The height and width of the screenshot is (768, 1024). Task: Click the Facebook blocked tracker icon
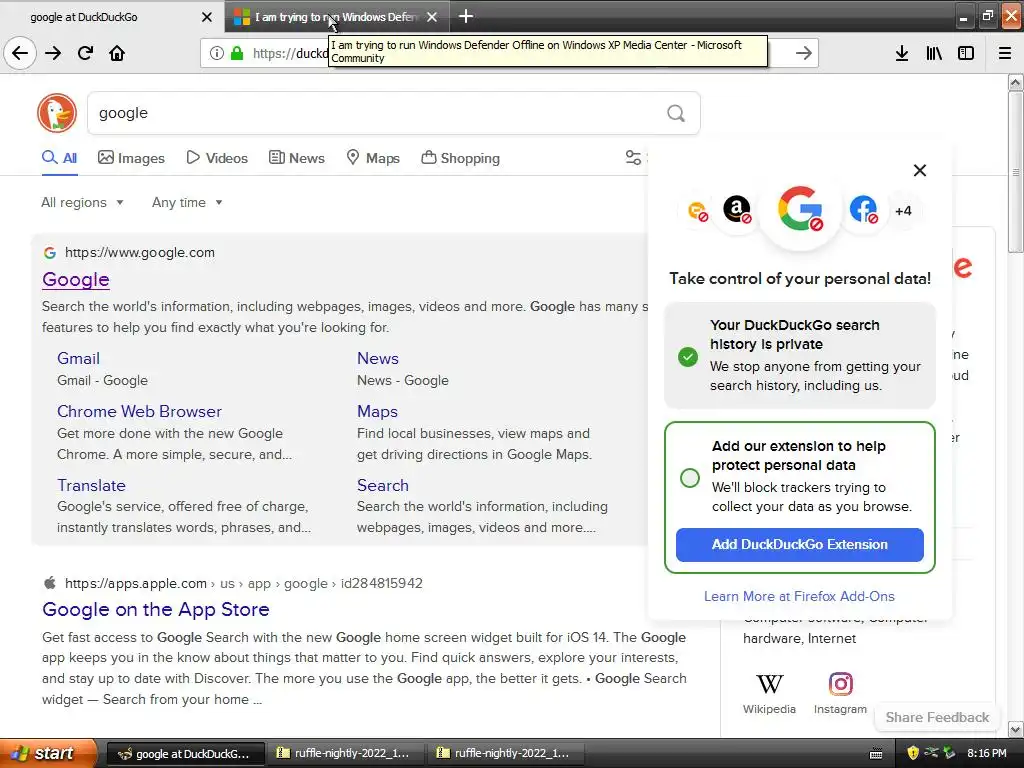(x=863, y=210)
